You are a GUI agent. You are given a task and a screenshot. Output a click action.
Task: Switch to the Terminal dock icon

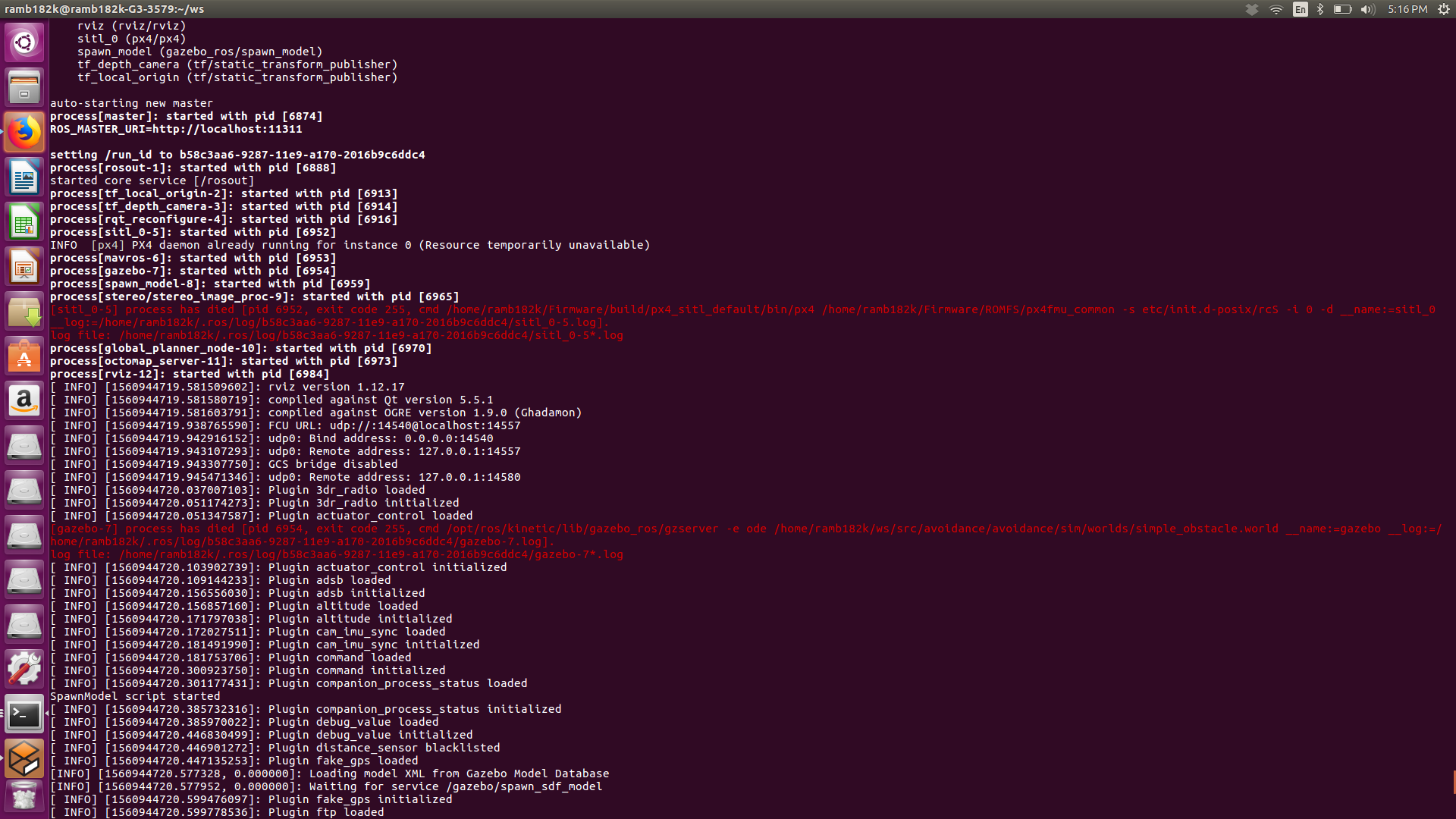(24, 714)
